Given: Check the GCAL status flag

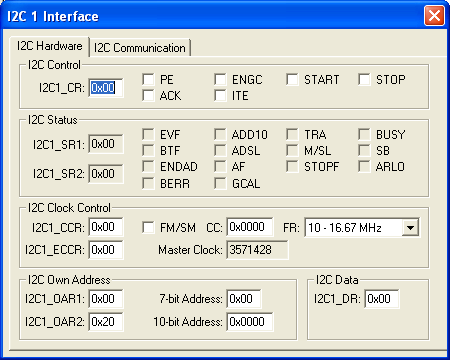Looking at the screenshot, I should click(220, 183).
